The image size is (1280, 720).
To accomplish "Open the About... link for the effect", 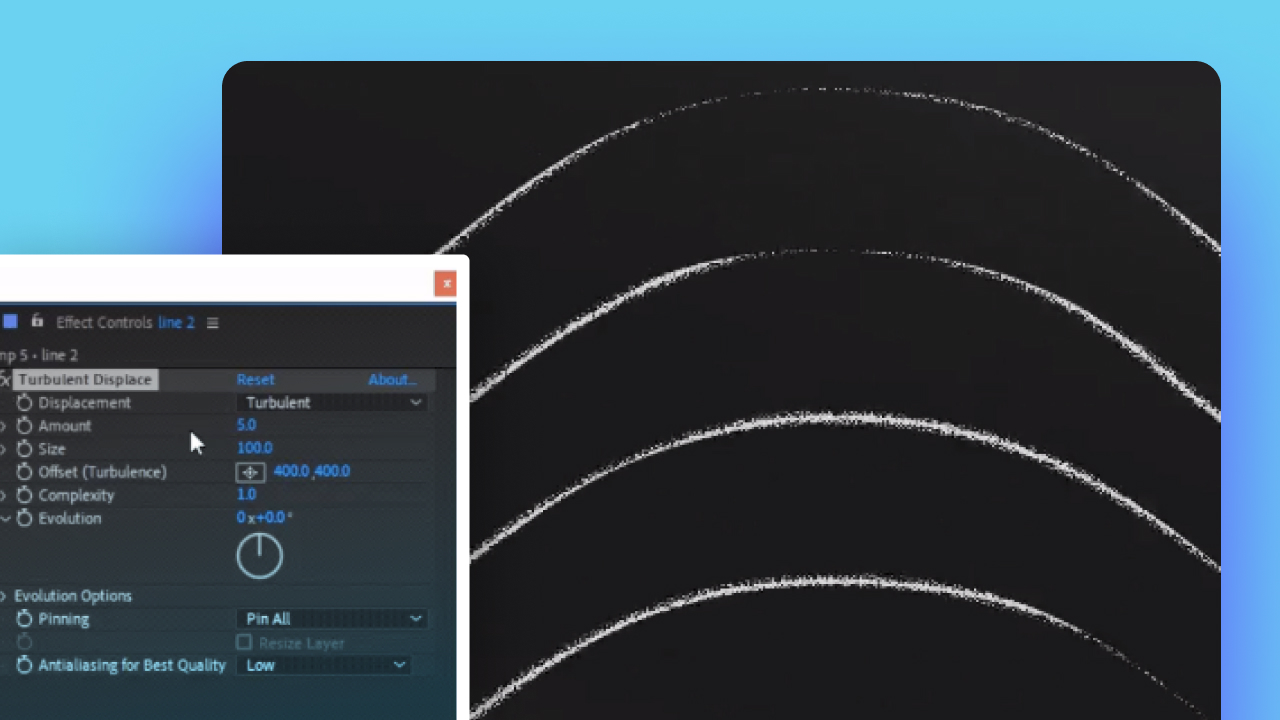I will pos(392,379).
